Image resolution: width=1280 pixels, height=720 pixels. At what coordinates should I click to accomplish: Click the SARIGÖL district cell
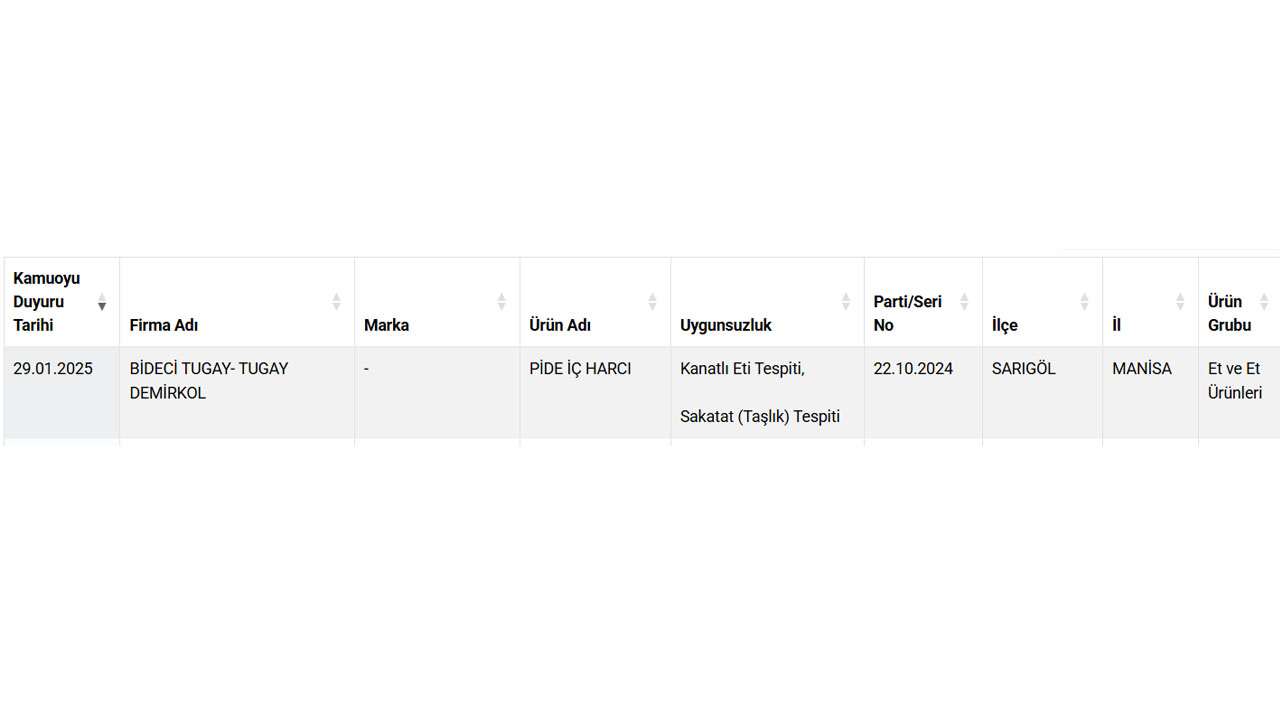(1024, 369)
